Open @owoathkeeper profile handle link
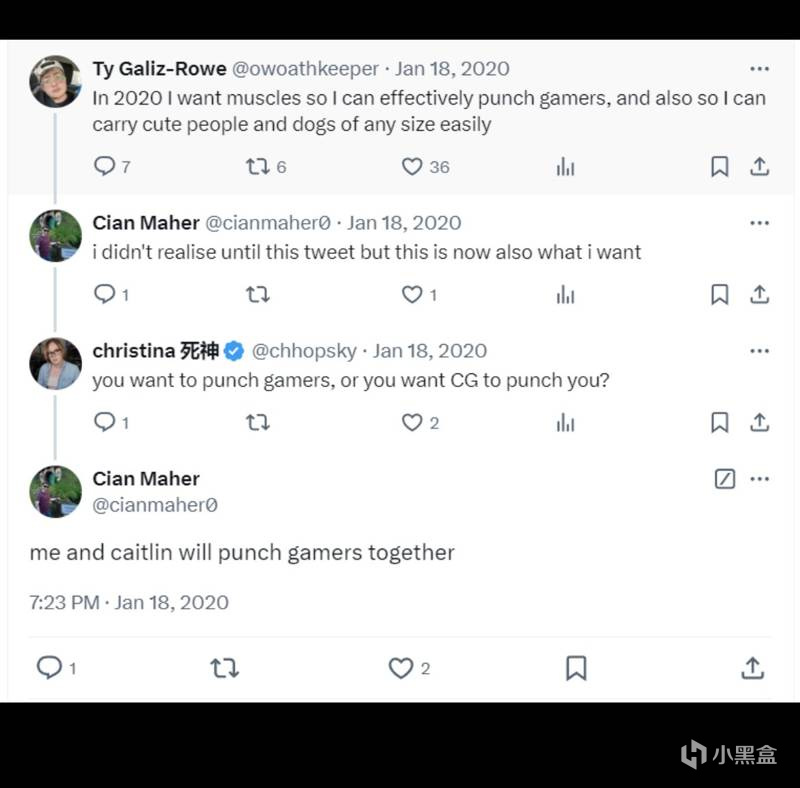 pyautogui.click(x=305, y=69)
